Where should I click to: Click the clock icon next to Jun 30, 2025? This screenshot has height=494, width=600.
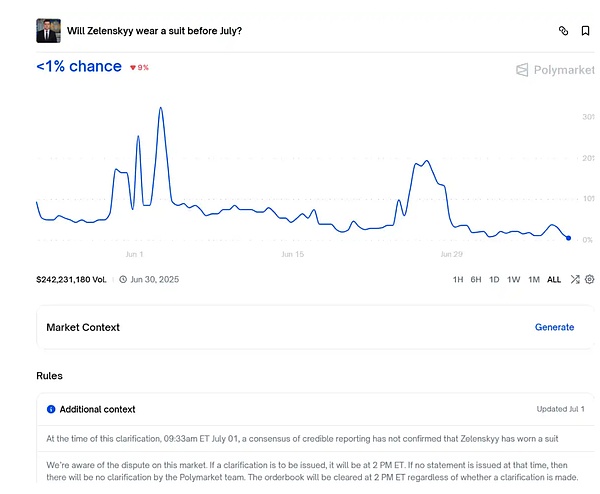(123, 279)
